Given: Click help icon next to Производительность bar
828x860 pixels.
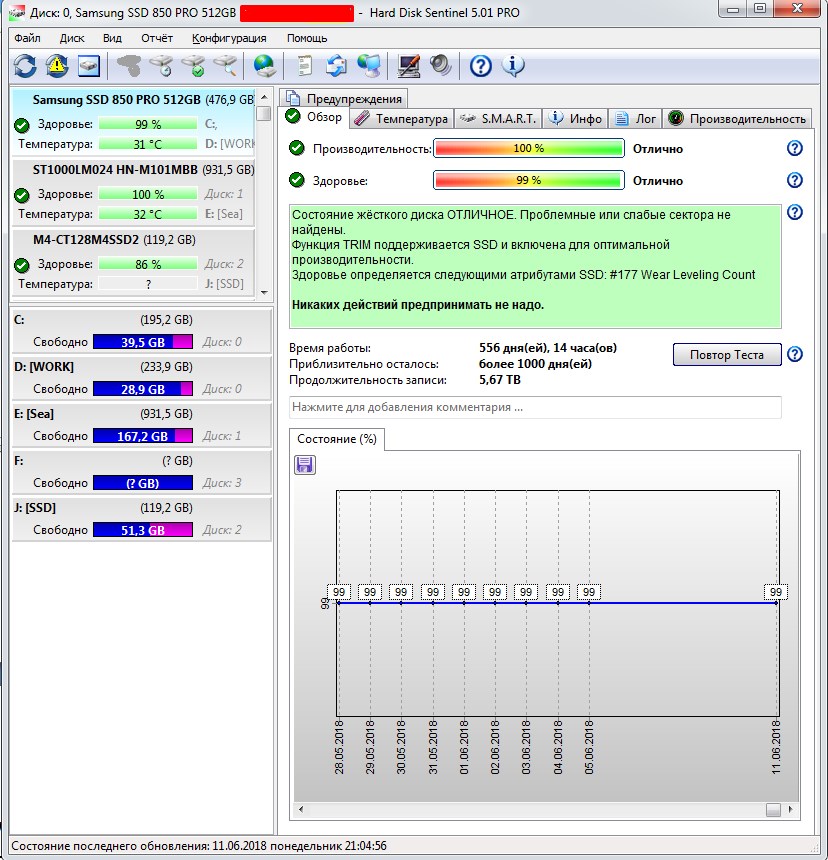Looking at the screenshot, I should click(x=795, y=148).
